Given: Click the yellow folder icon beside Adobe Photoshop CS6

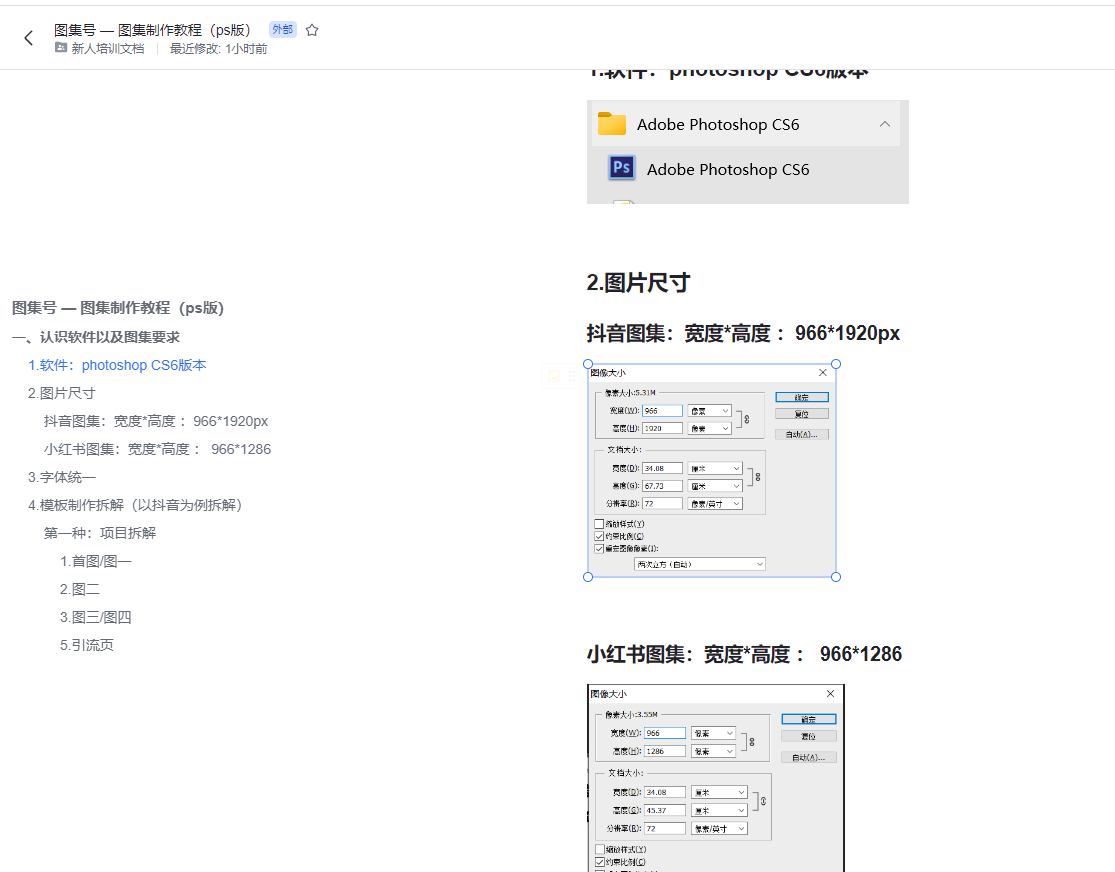Looking at the screenshot, I should pos(612,124).
